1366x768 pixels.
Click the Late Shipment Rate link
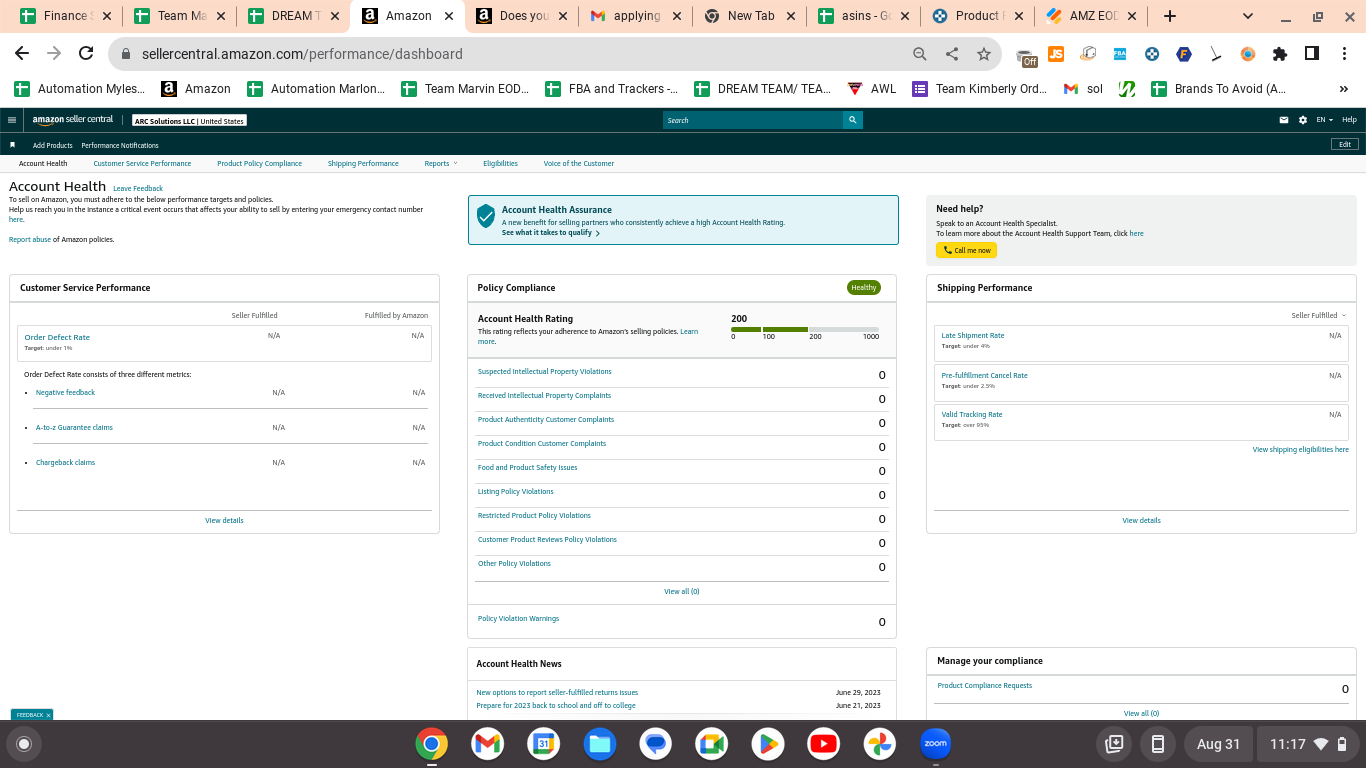[973, 336]
